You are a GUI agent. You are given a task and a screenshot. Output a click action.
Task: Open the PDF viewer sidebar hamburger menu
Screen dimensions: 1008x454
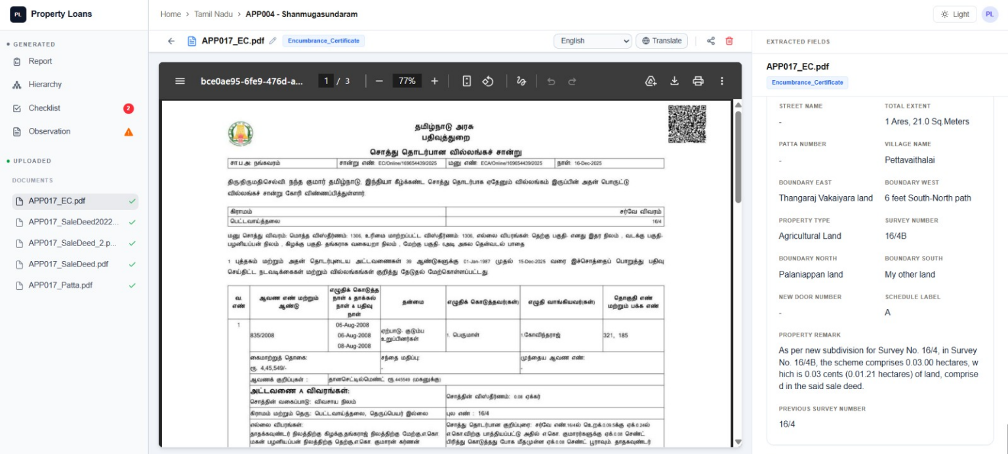(180, 81)
